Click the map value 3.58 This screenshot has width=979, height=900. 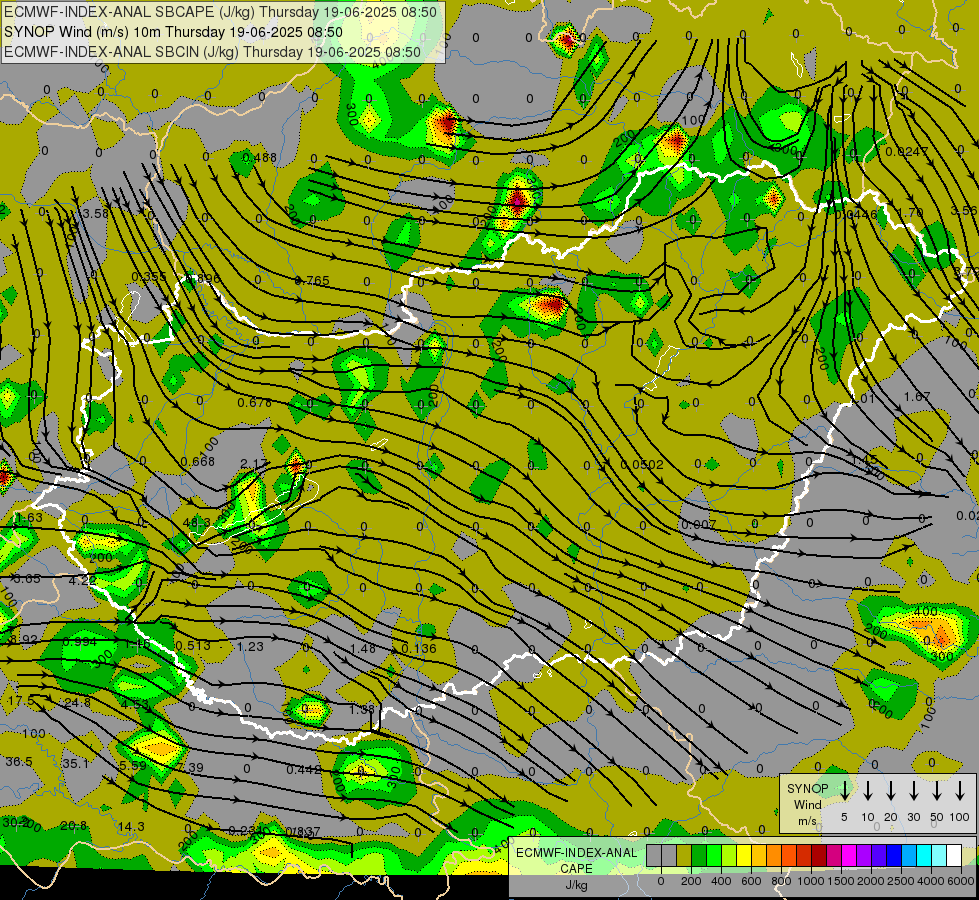[96, 214]
